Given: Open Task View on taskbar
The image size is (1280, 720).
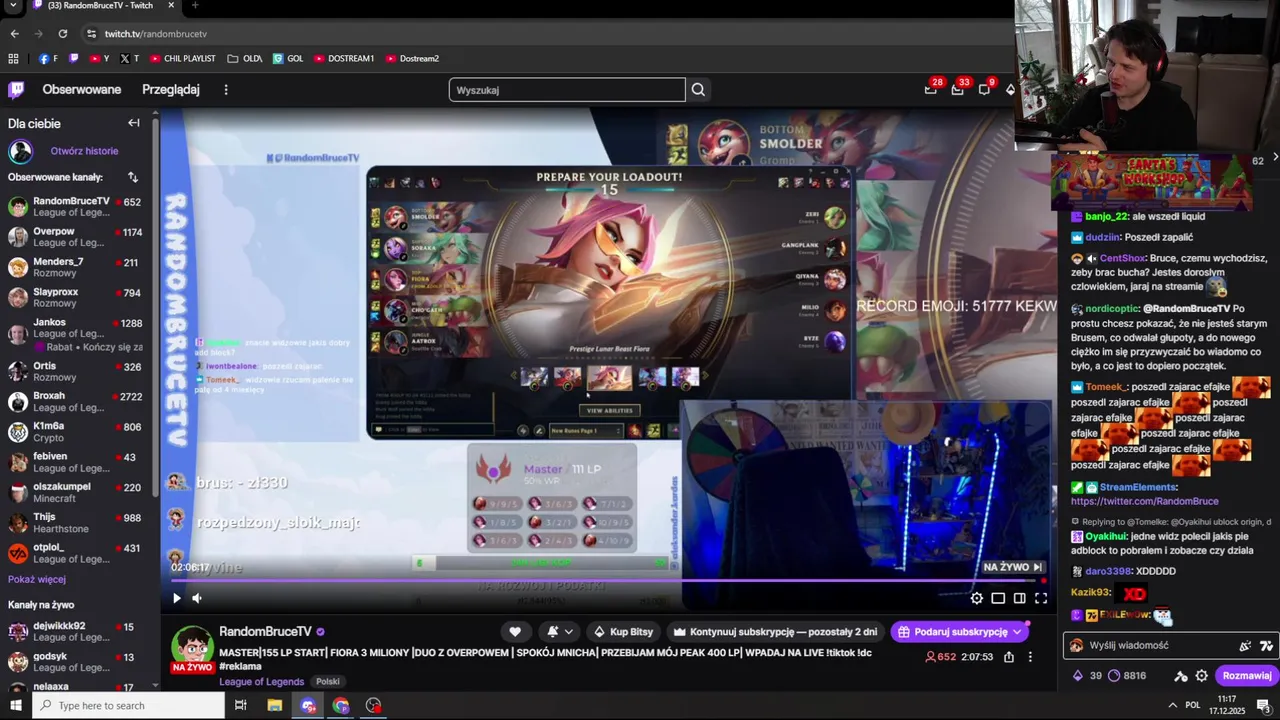Looking at the screenshot, I should pos(241,706).
